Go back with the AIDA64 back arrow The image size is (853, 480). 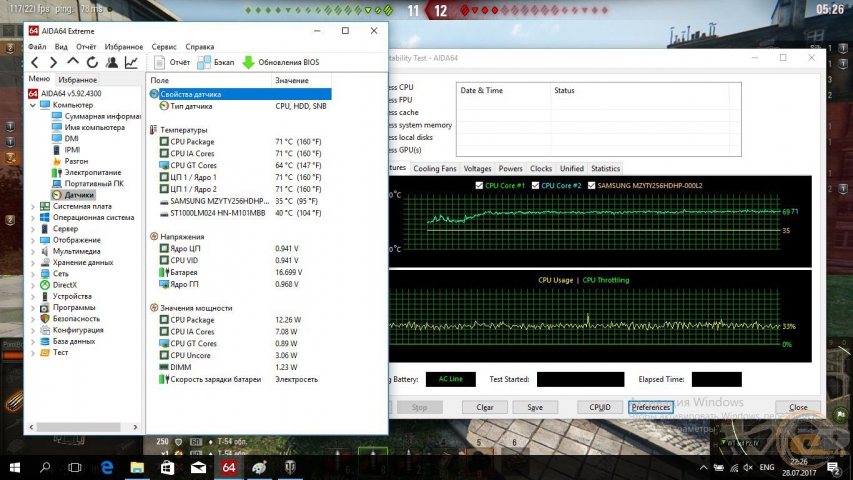click(35, 63)
